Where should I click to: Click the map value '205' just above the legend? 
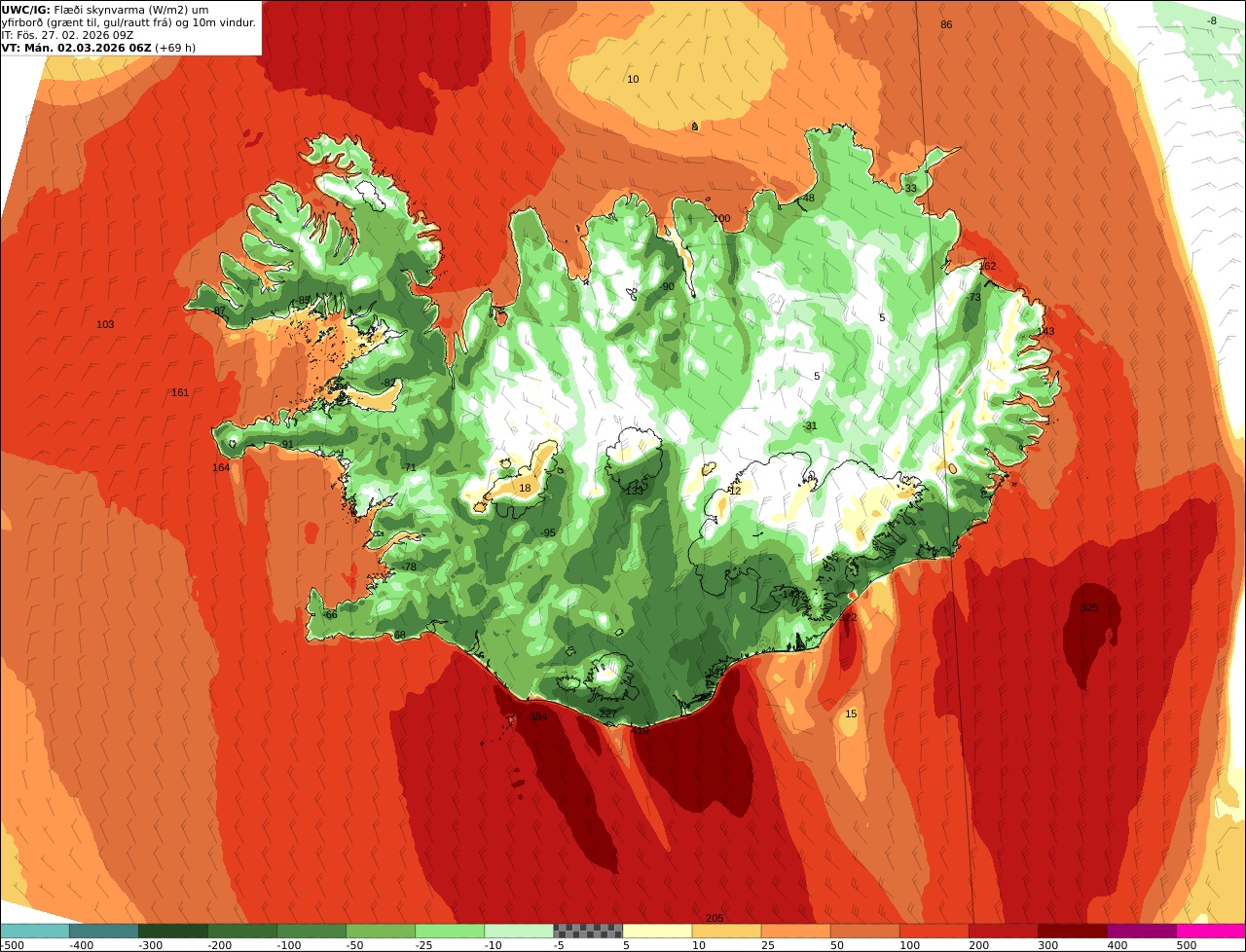tap(715, 918)
